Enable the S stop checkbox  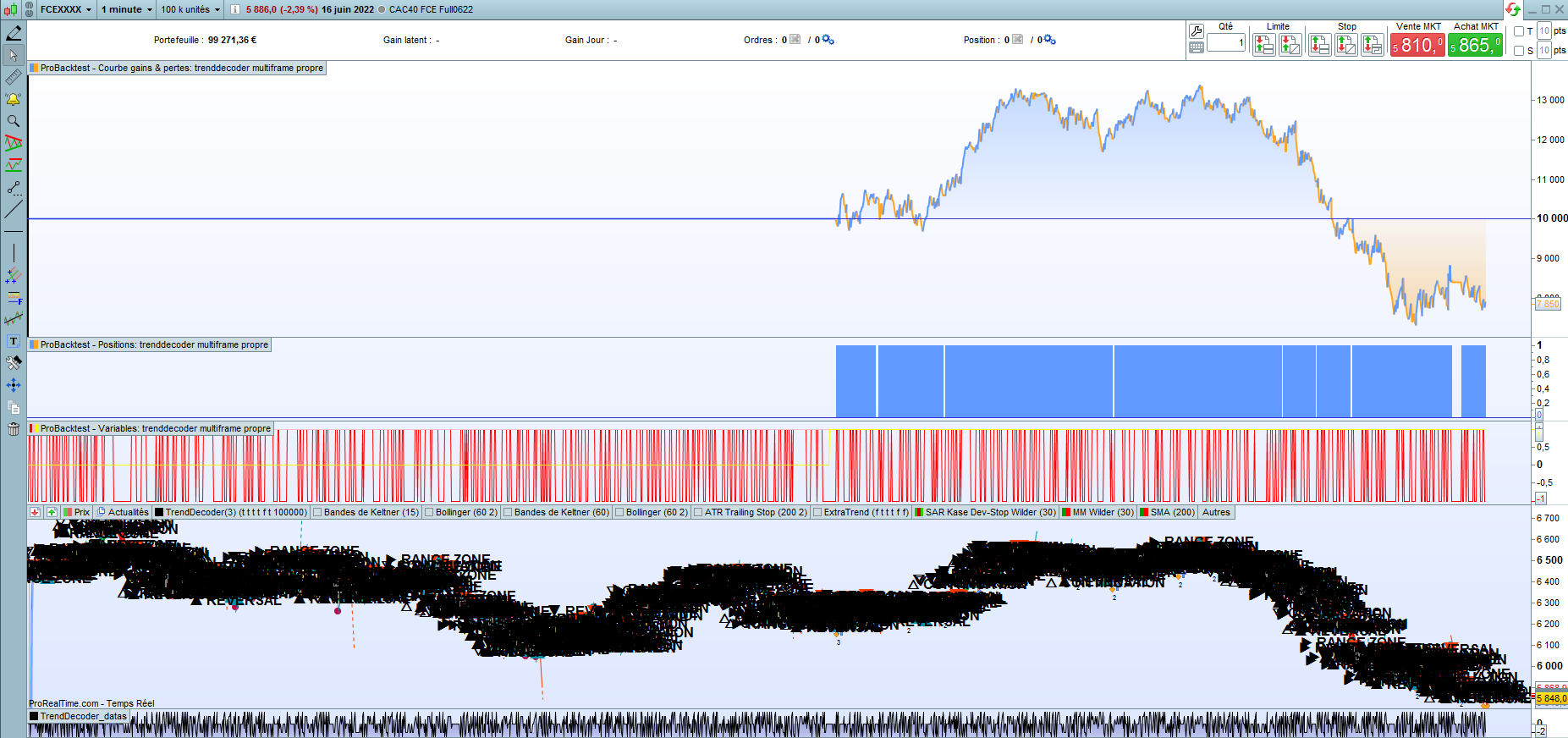1519,51
